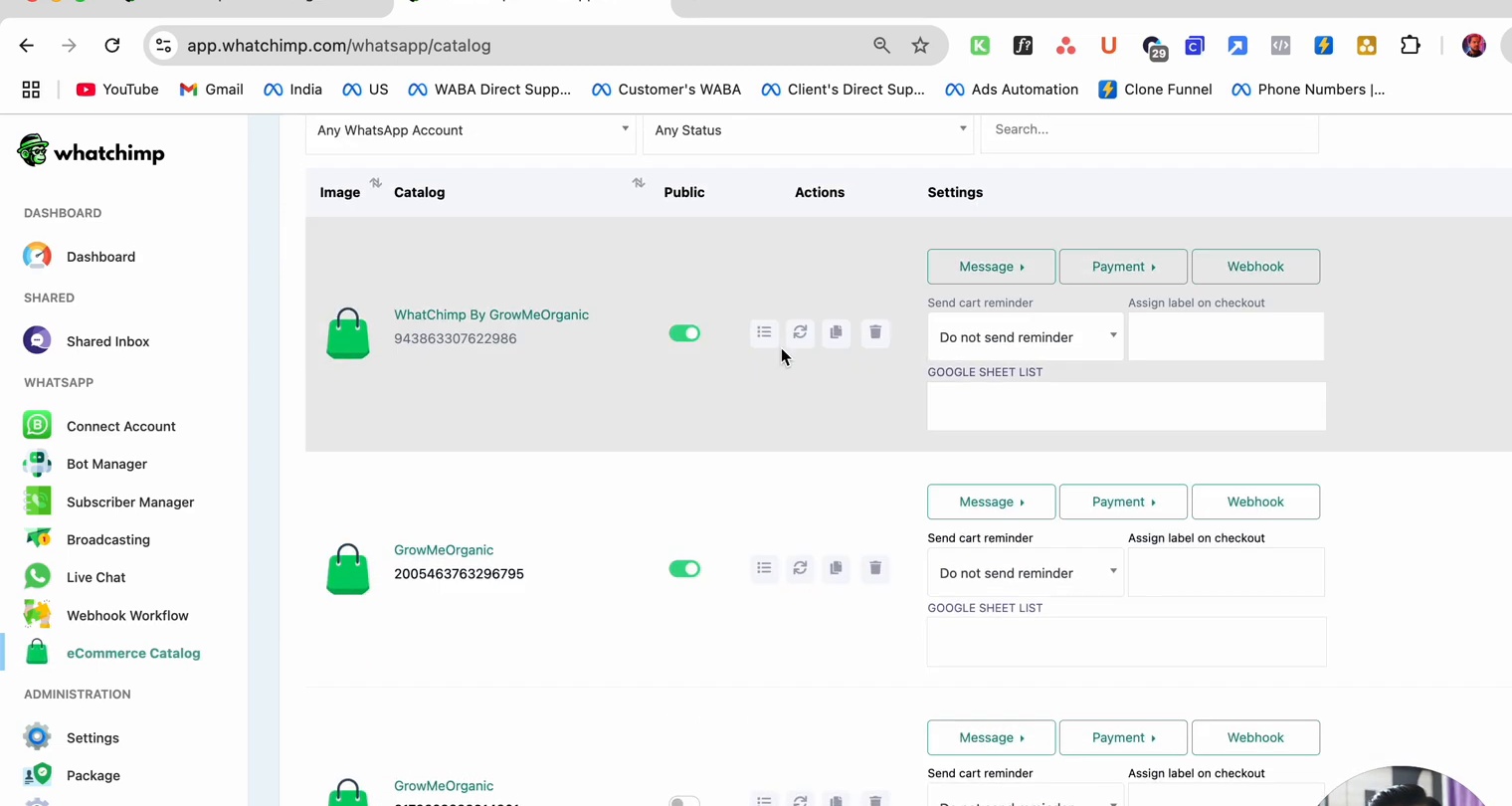Expand cart reminder dropdown for catalog 2005463763296795

pyautogui.click(x=1026, y=573)
